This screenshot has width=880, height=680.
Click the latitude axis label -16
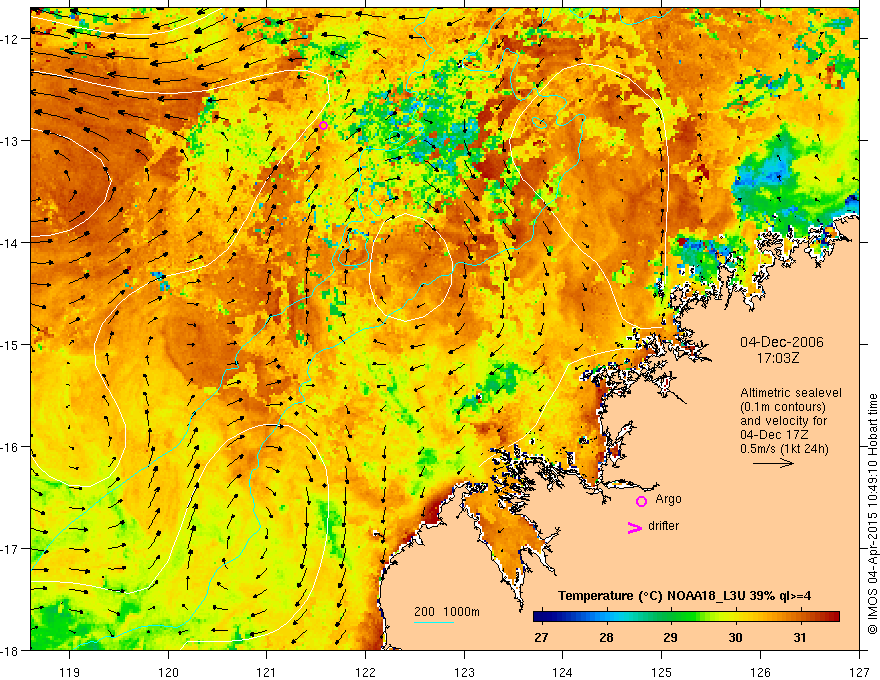[11, 447]
